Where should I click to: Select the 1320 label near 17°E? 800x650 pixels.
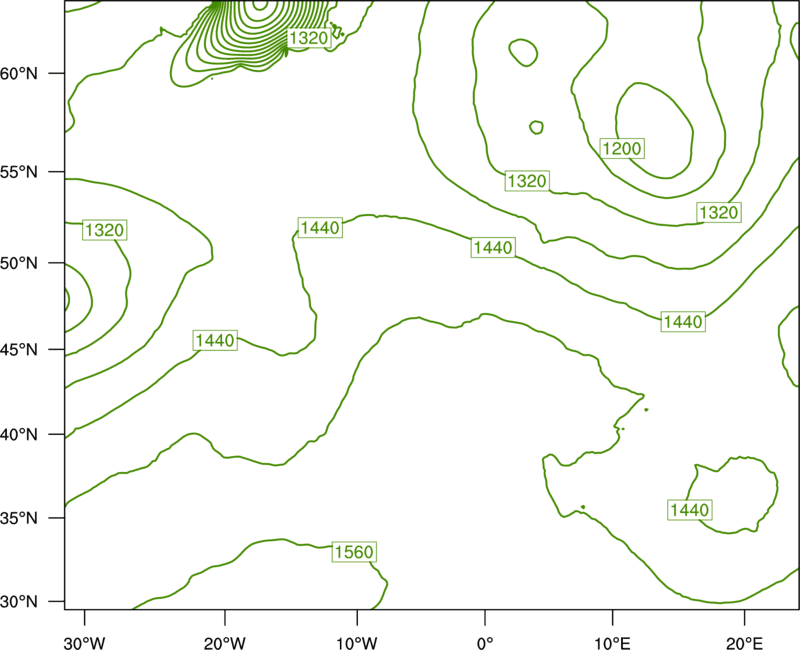719,212
